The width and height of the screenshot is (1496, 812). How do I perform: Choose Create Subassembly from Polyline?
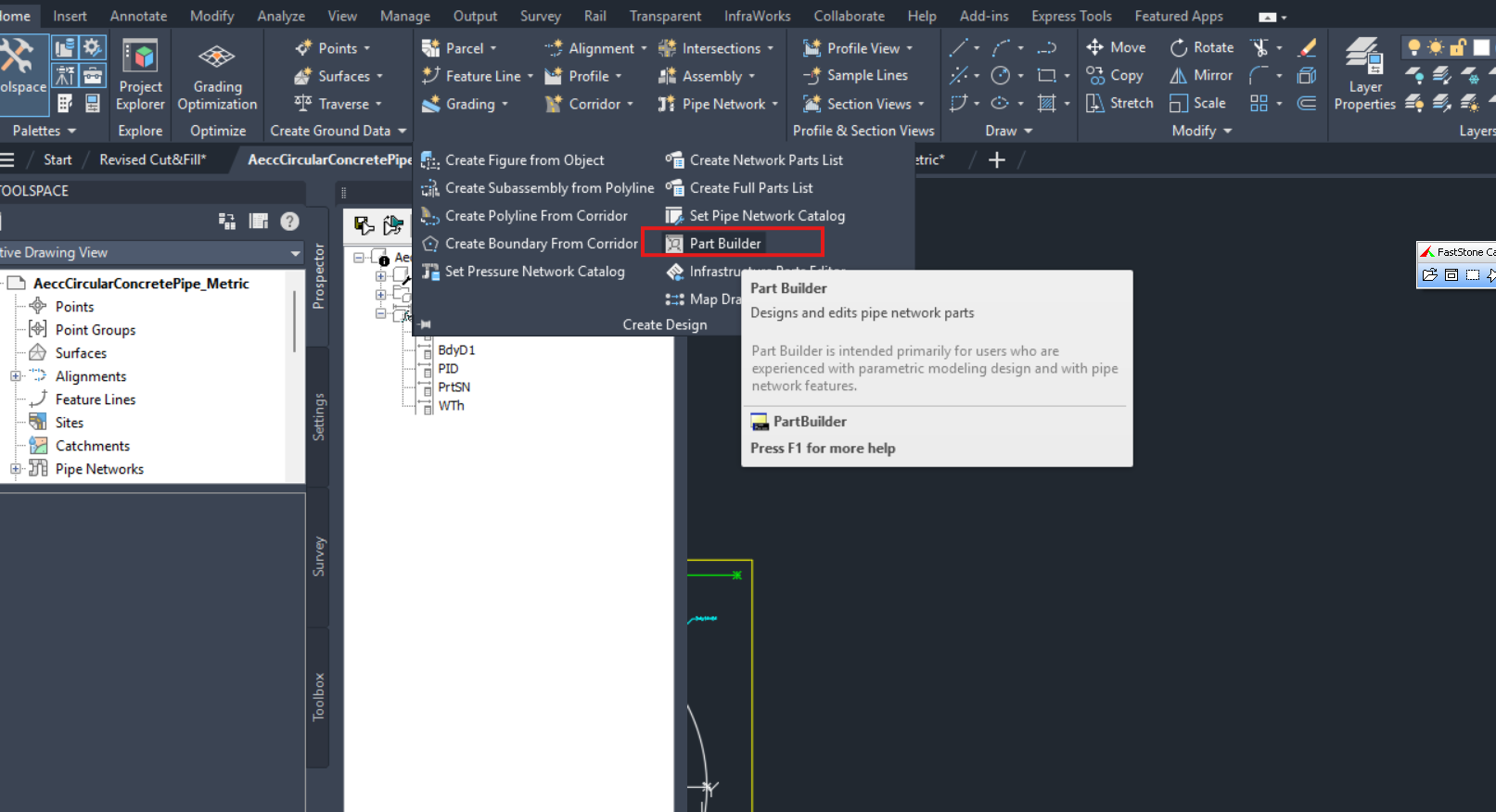(x=537, y=188)
